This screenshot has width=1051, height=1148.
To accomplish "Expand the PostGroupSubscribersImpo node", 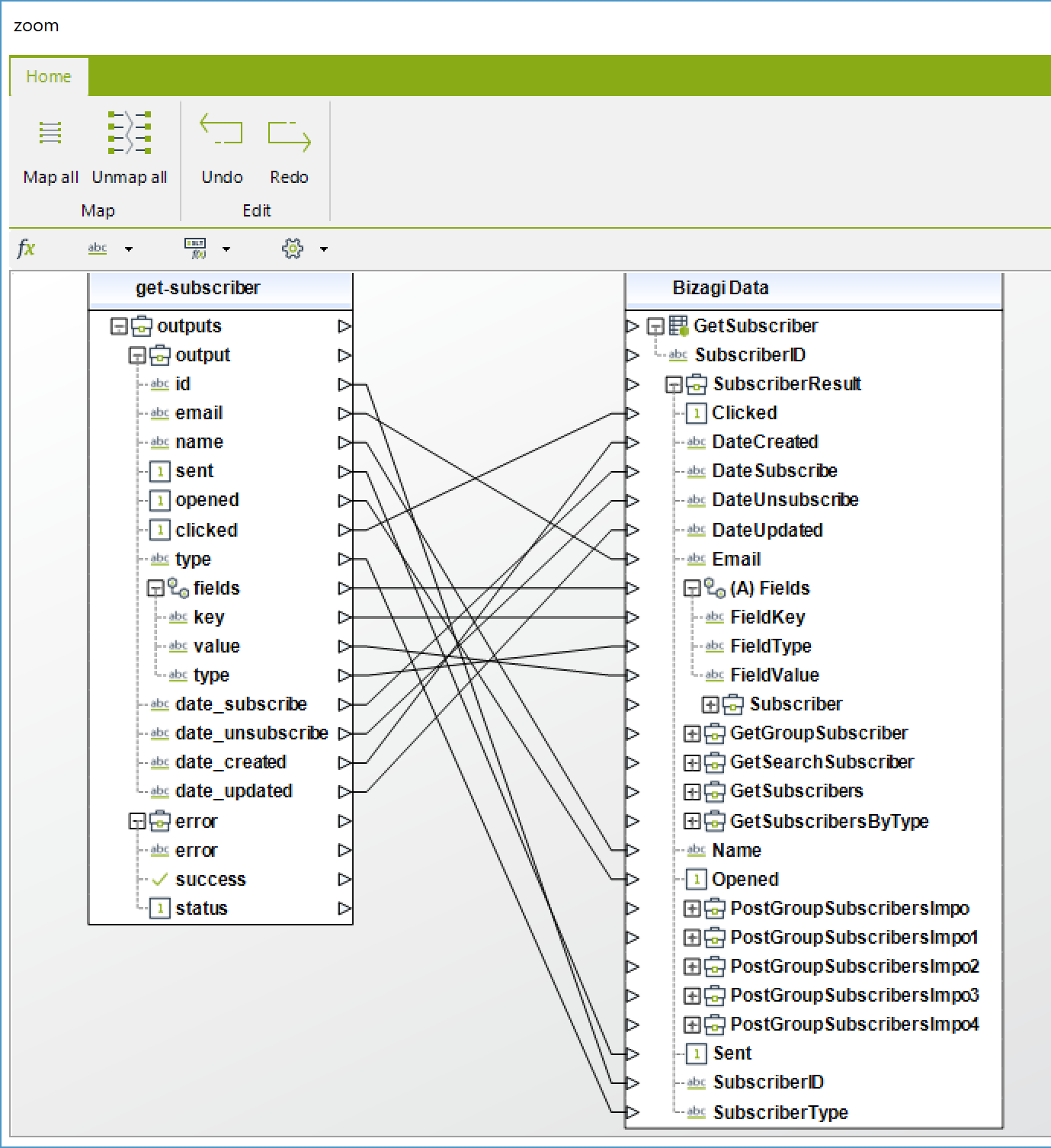I will coord(692,909).
